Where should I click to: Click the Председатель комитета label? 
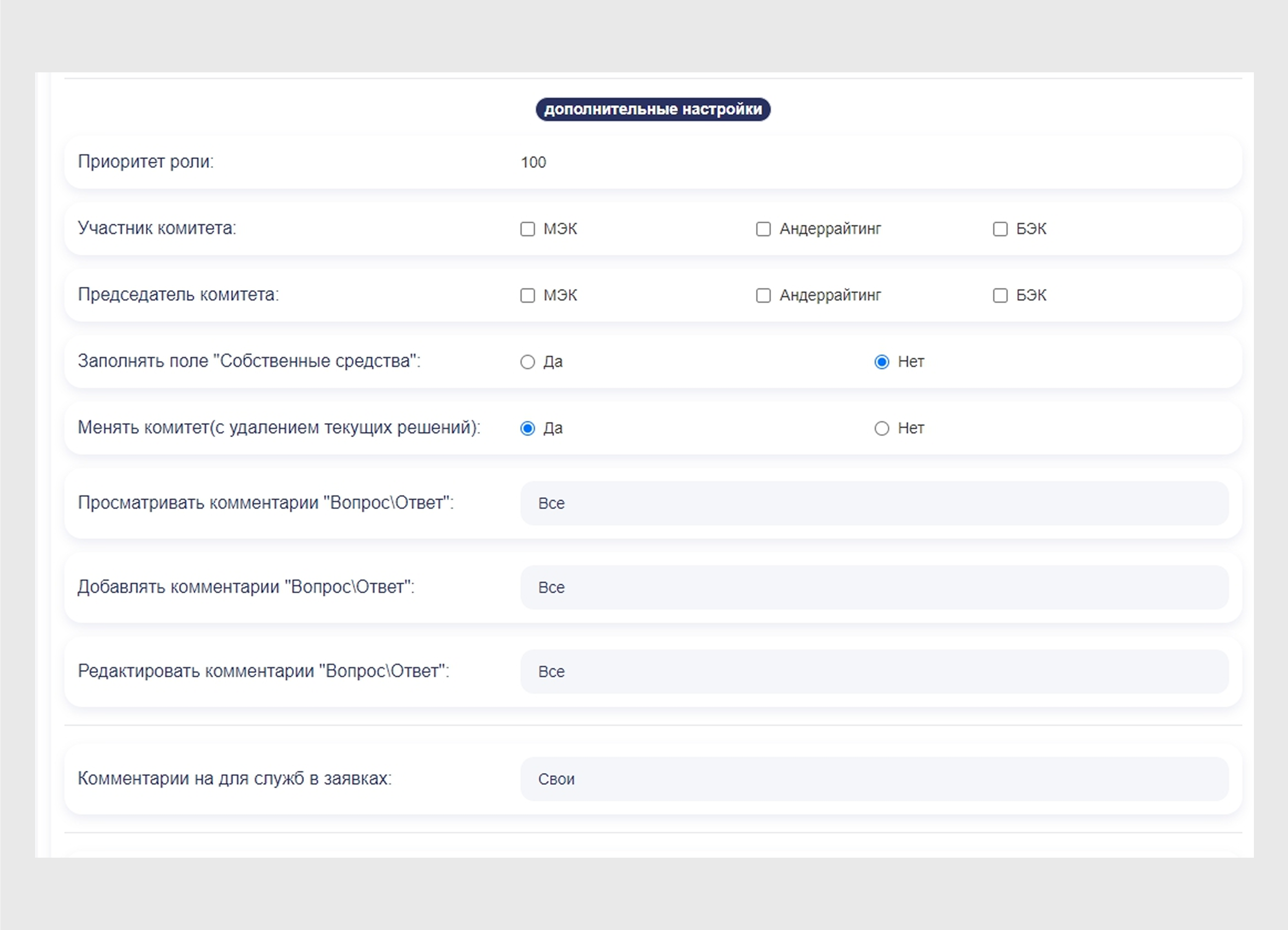(x=178, y=295)
